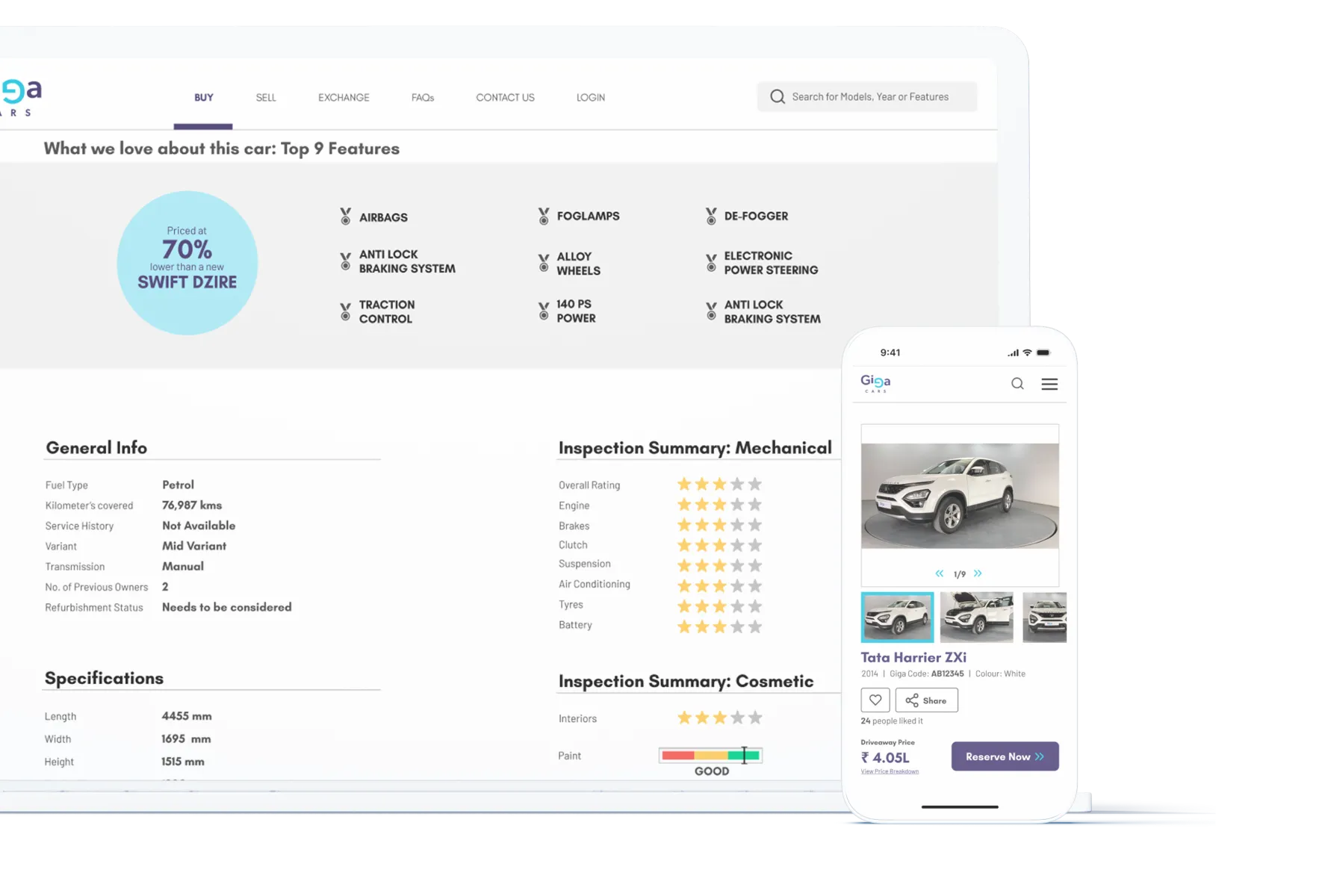Viewport: 1325px width, 896px height.
Task: Go to next photo with right chevrons
Action: tap(978, 573)
